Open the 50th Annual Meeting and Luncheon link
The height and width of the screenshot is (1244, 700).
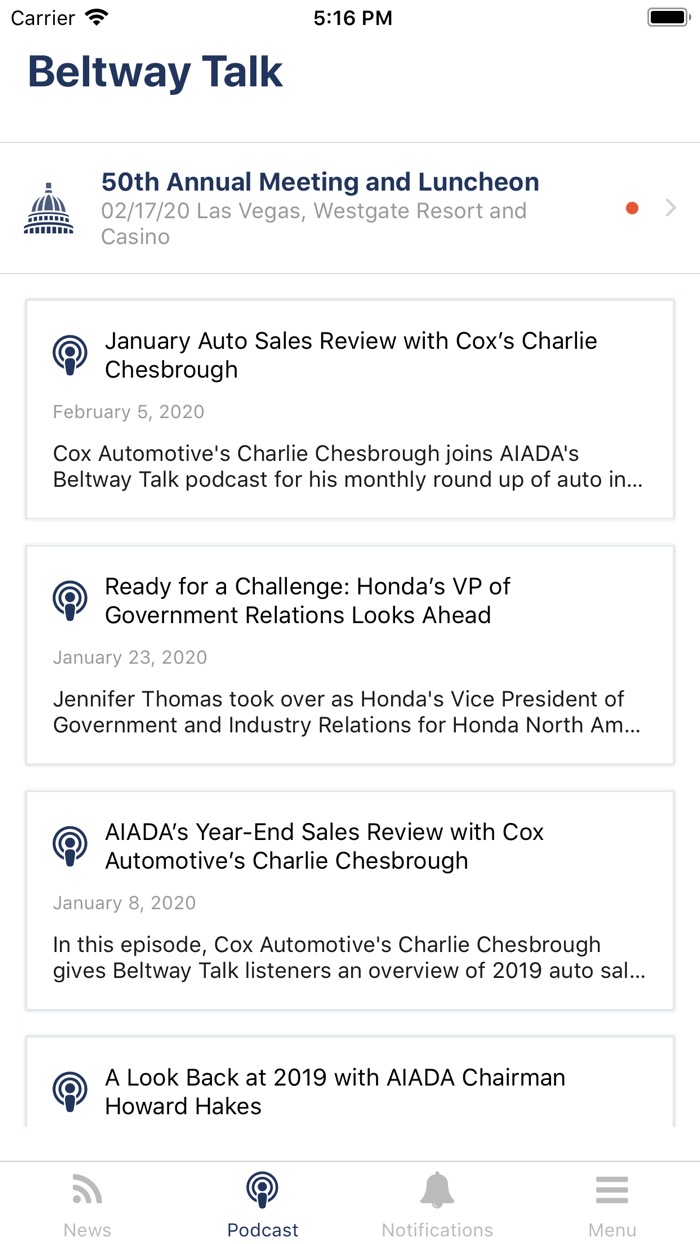pos(319,182)
